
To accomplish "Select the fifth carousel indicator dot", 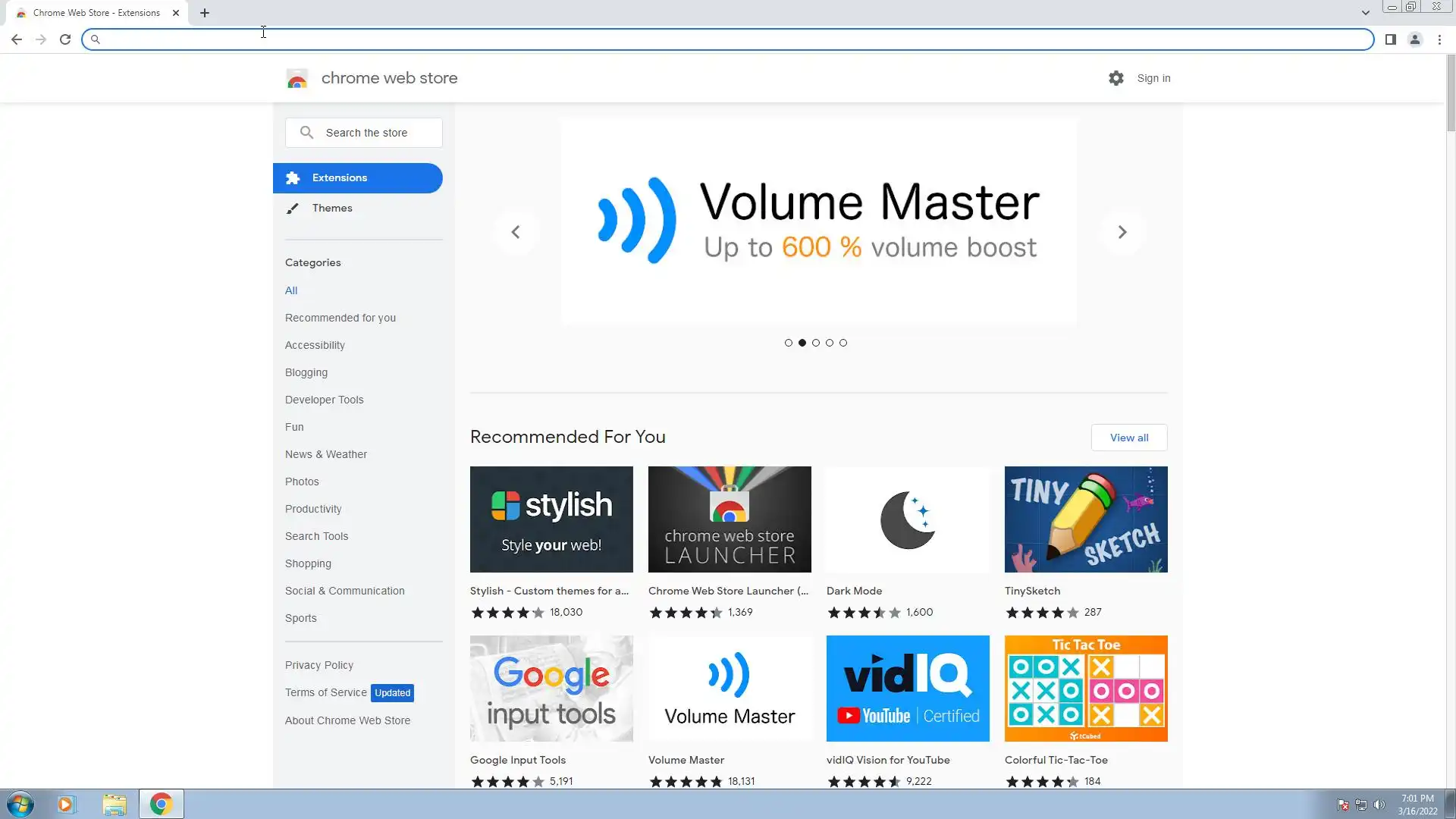I will pyautogui.click(x=843, y=343).
